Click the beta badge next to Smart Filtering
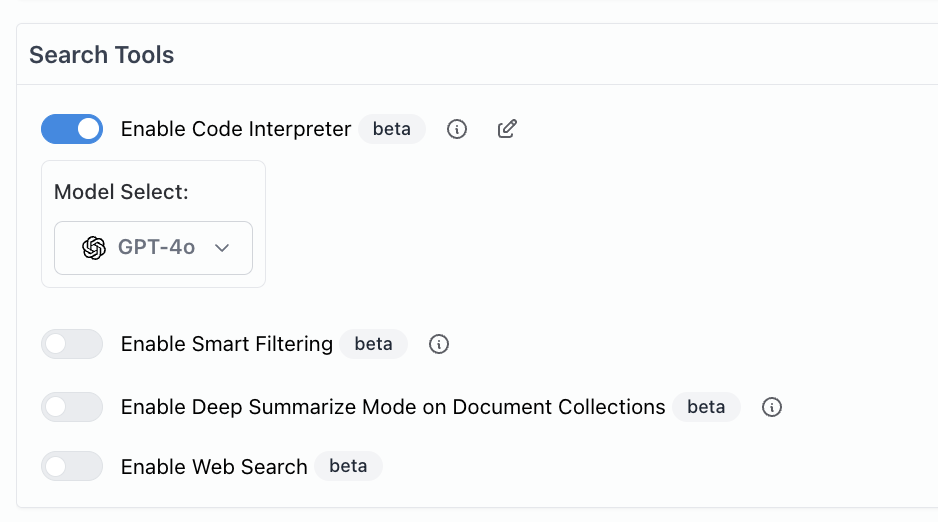 tap(373, 344)
